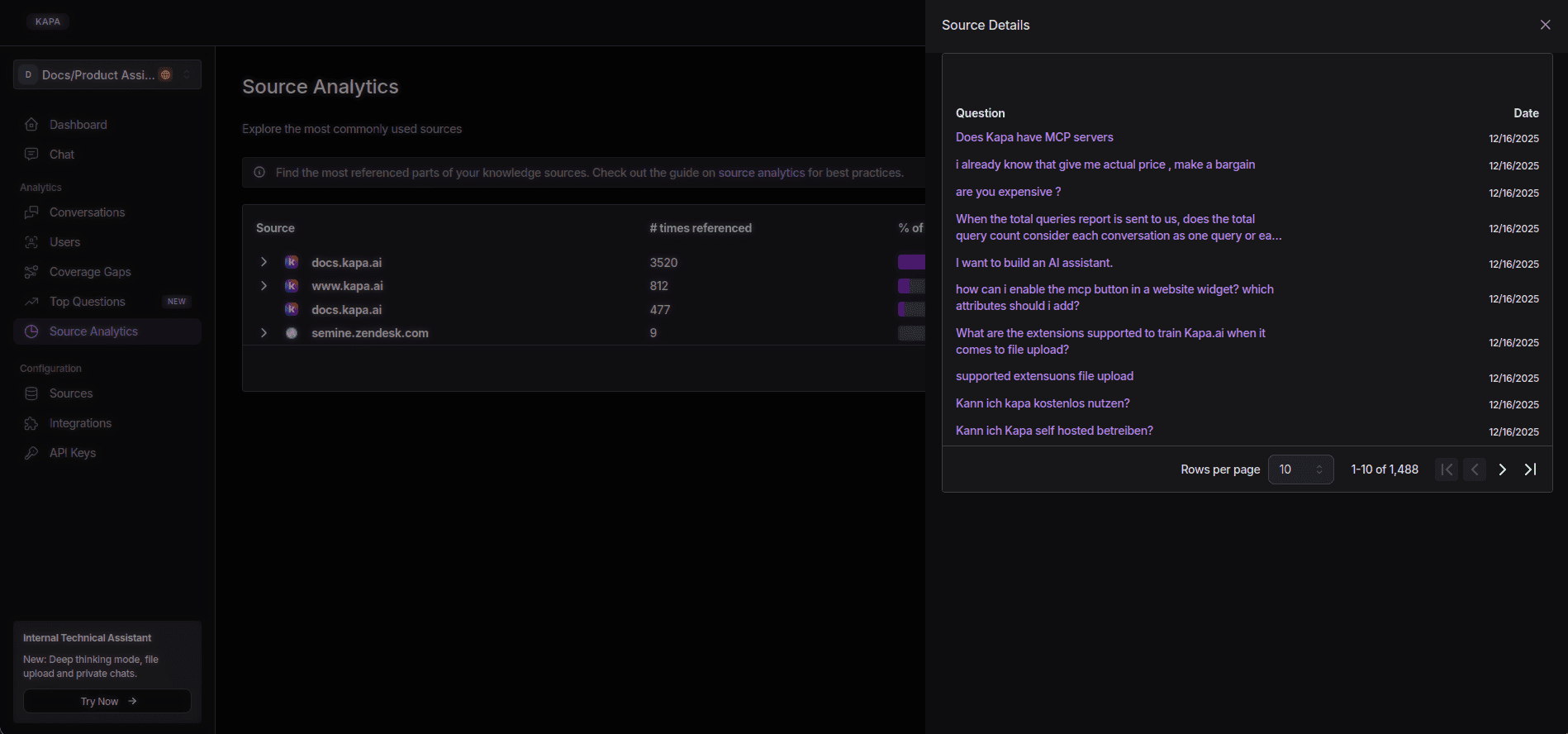Click the Chat bubble icon
This screenshot has height=734, width=1568.
point(31,155)
